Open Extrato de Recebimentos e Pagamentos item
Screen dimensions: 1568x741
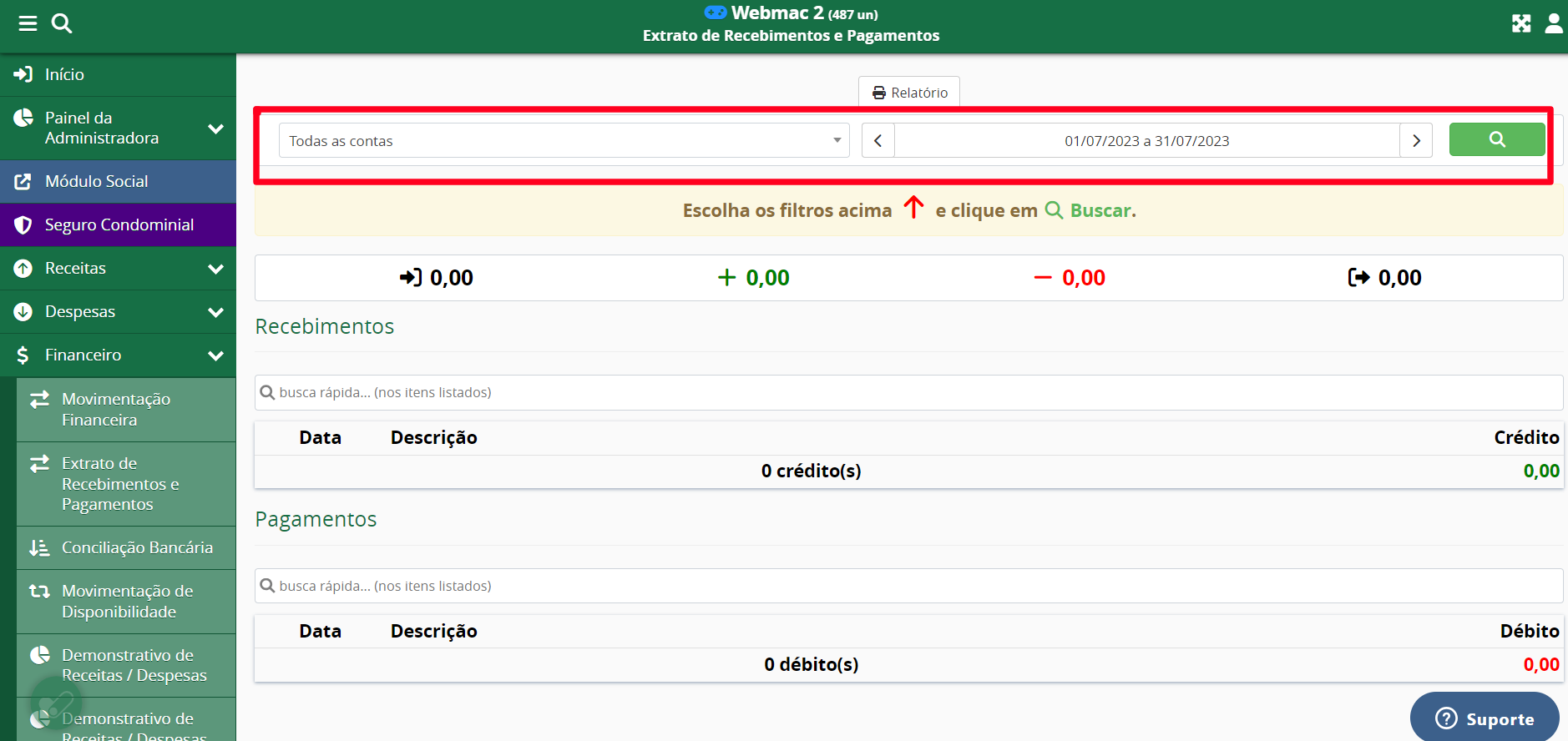point(126,484)
